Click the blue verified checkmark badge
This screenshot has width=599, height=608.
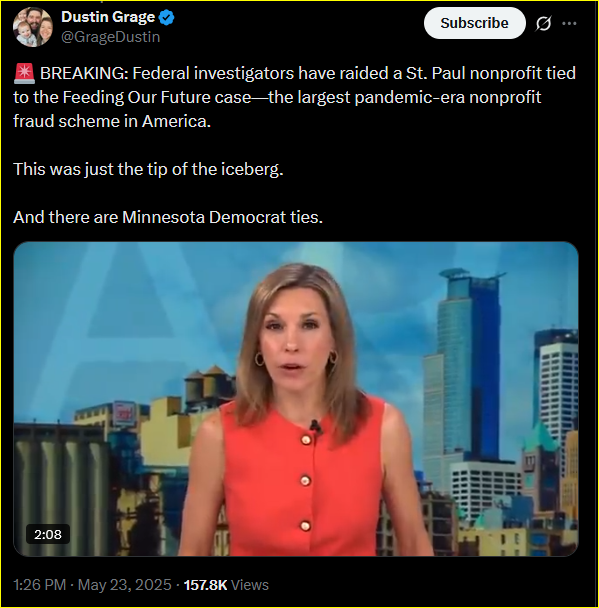point(167,17)
